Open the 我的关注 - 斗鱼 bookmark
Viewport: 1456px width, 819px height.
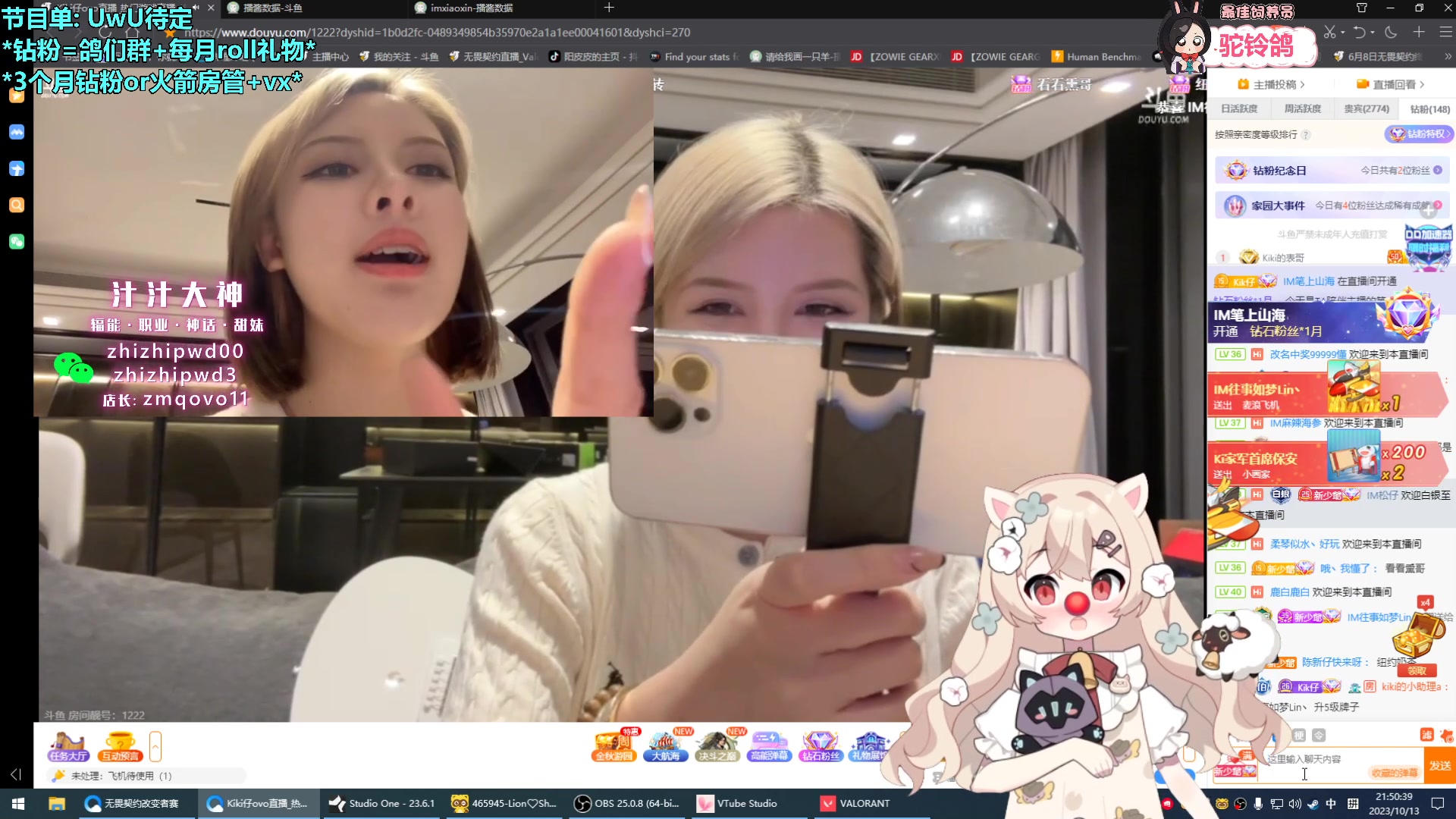tap(399, 57)
